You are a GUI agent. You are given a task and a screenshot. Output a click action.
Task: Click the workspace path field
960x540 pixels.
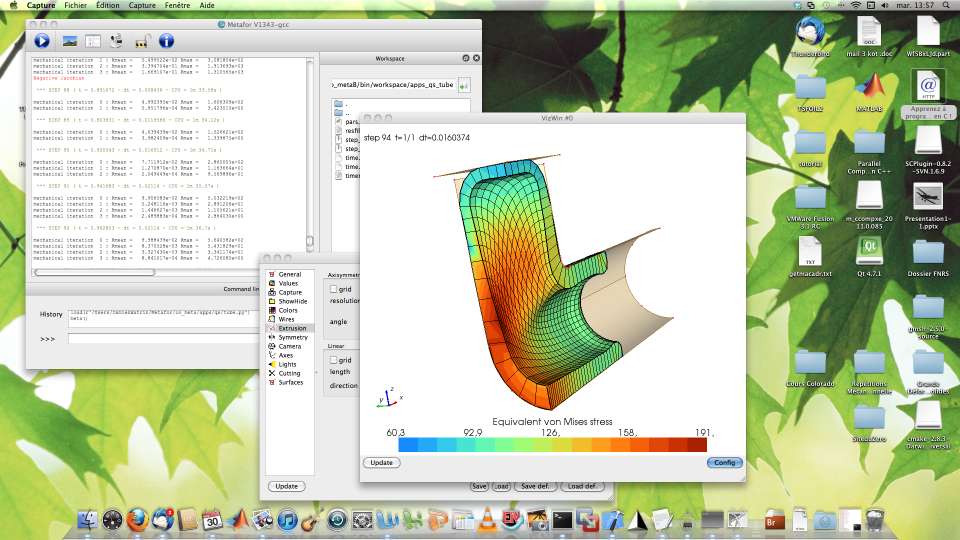click(x=393, y=85)
